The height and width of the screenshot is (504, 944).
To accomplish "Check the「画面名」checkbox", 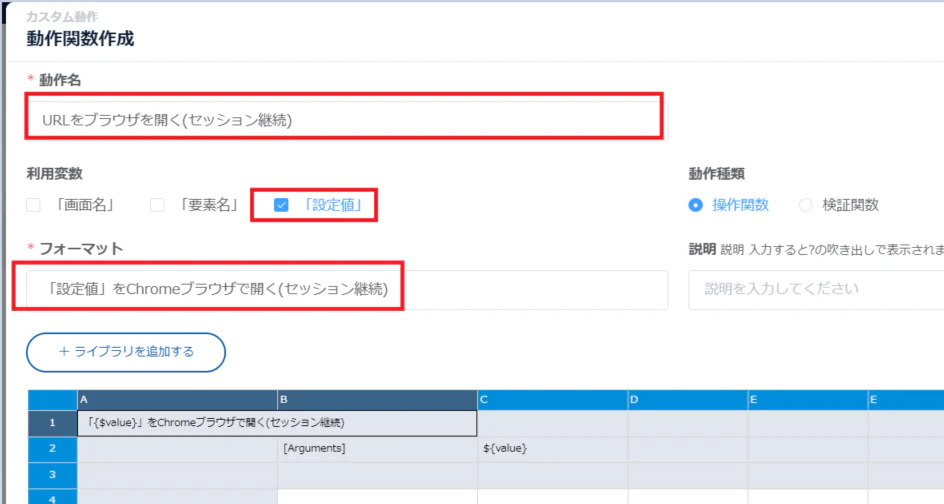I will click(34, 205).
